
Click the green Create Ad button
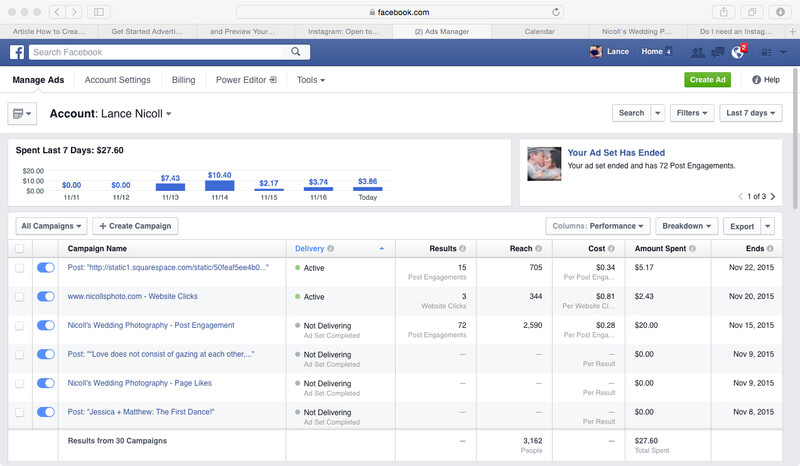click(x=707, y=80)
